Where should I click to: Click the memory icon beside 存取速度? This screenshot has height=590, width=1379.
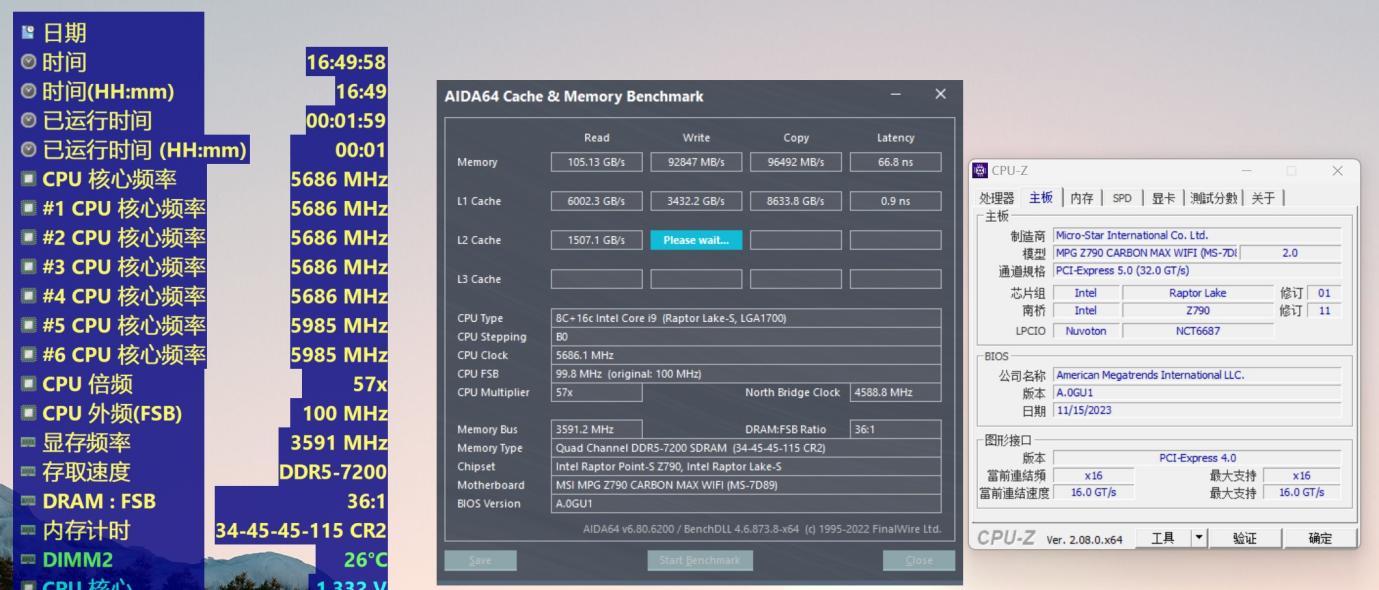28,471
